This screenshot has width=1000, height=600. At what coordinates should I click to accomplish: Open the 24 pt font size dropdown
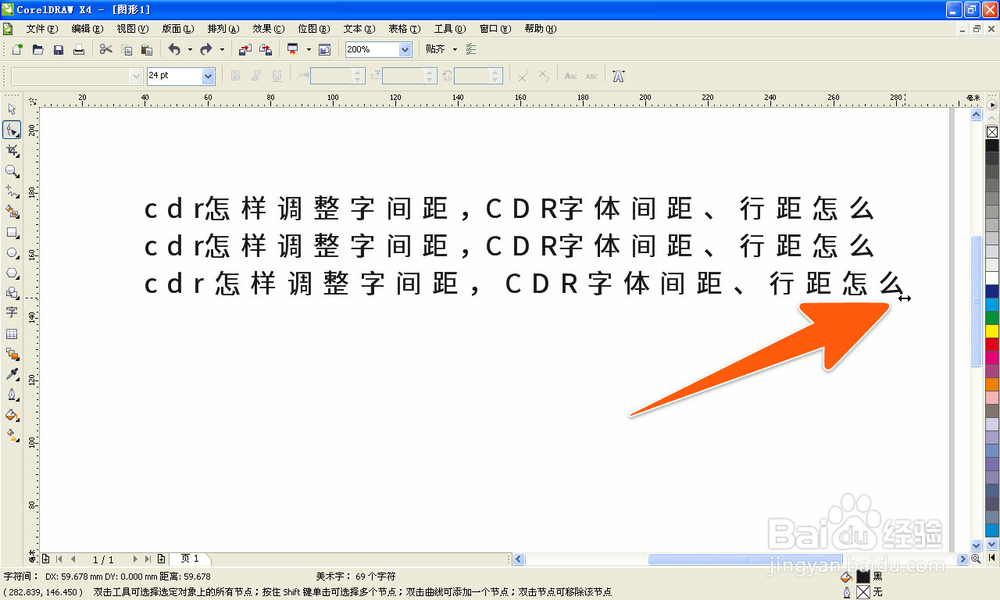coord(208,76)
